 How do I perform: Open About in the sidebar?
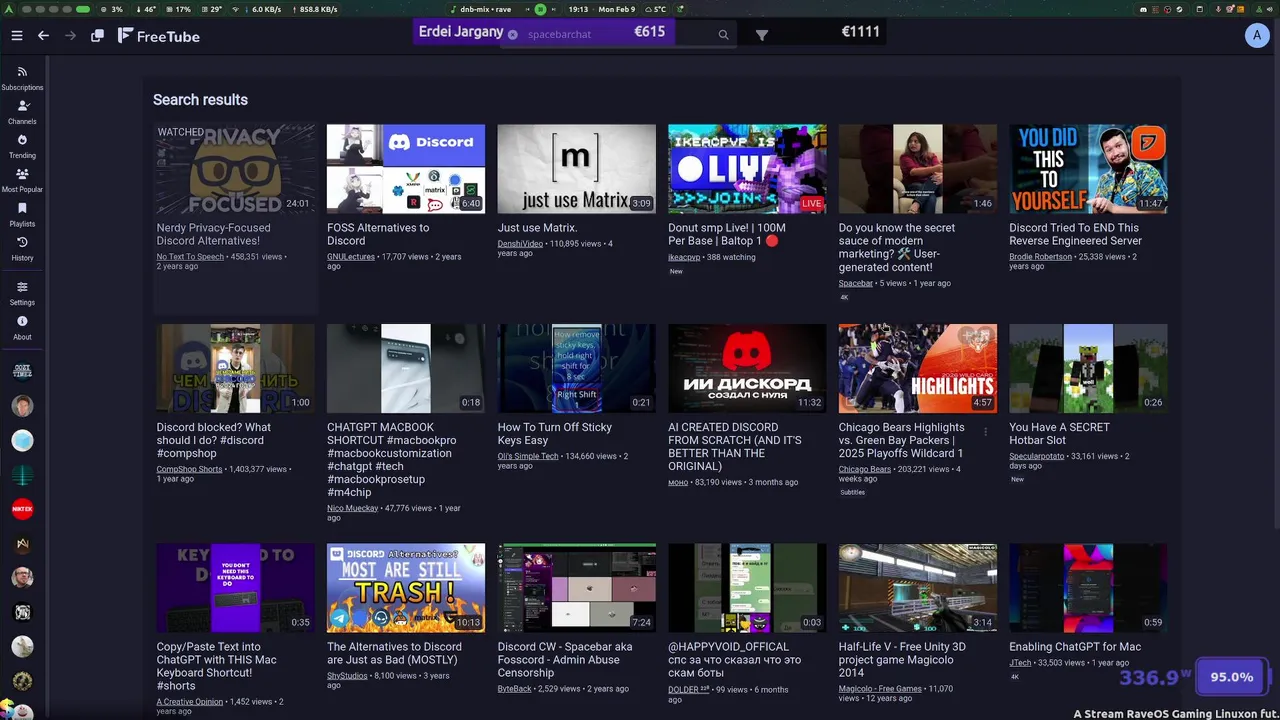[22, 327]
